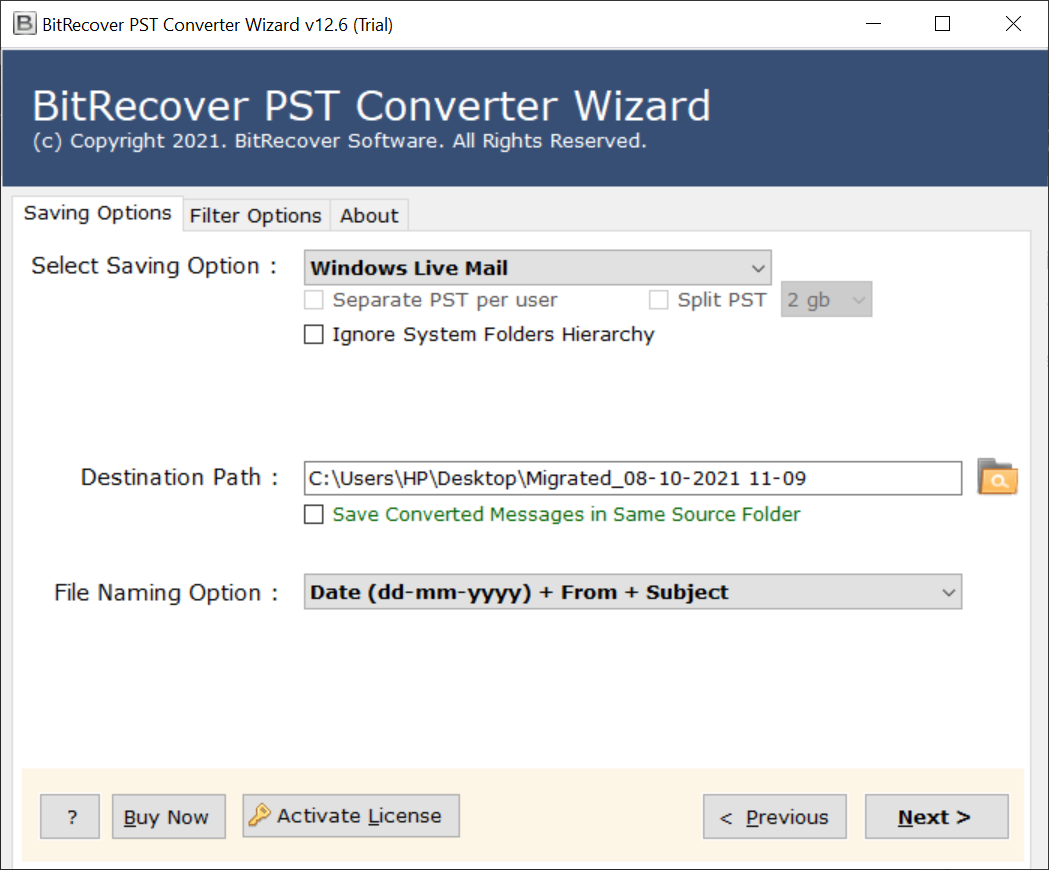
Task: Expand the 2 gb split size dropdown
Action: click(x=826, y=299)
